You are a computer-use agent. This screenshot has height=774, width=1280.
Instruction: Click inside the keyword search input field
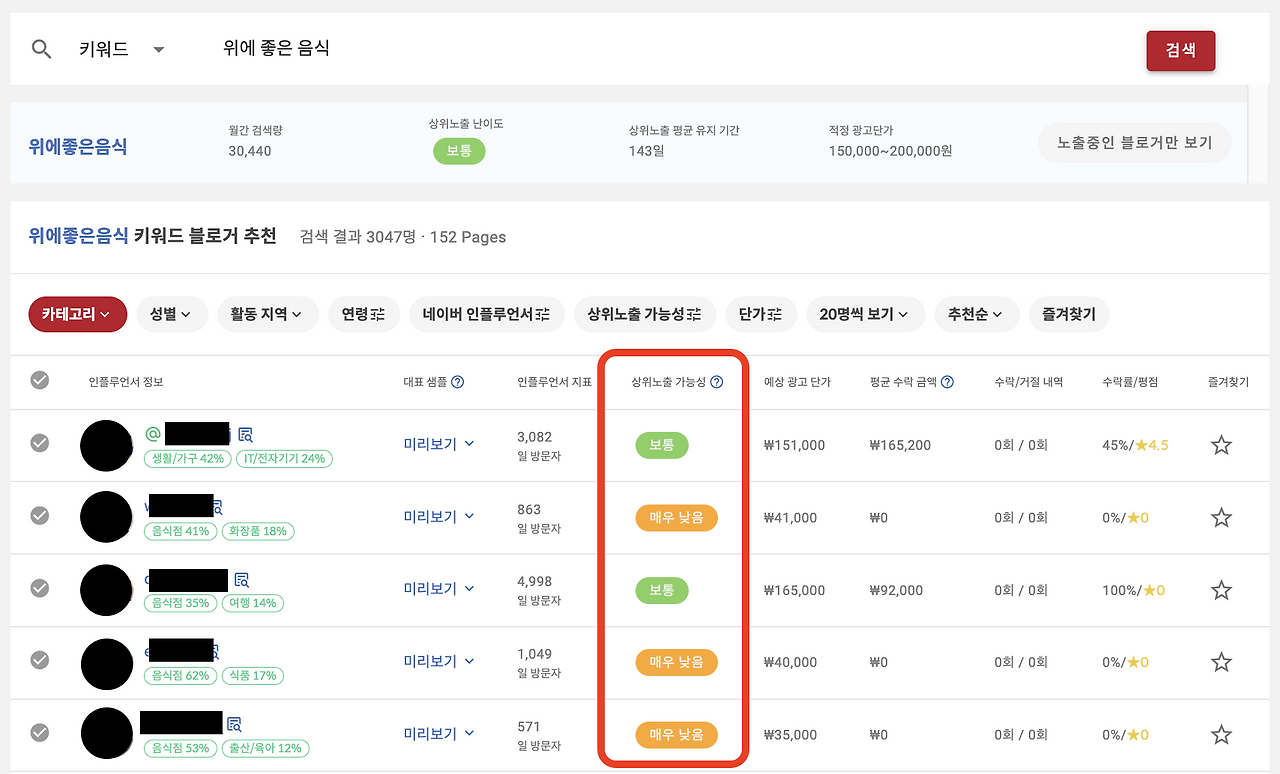click(400, 47)
